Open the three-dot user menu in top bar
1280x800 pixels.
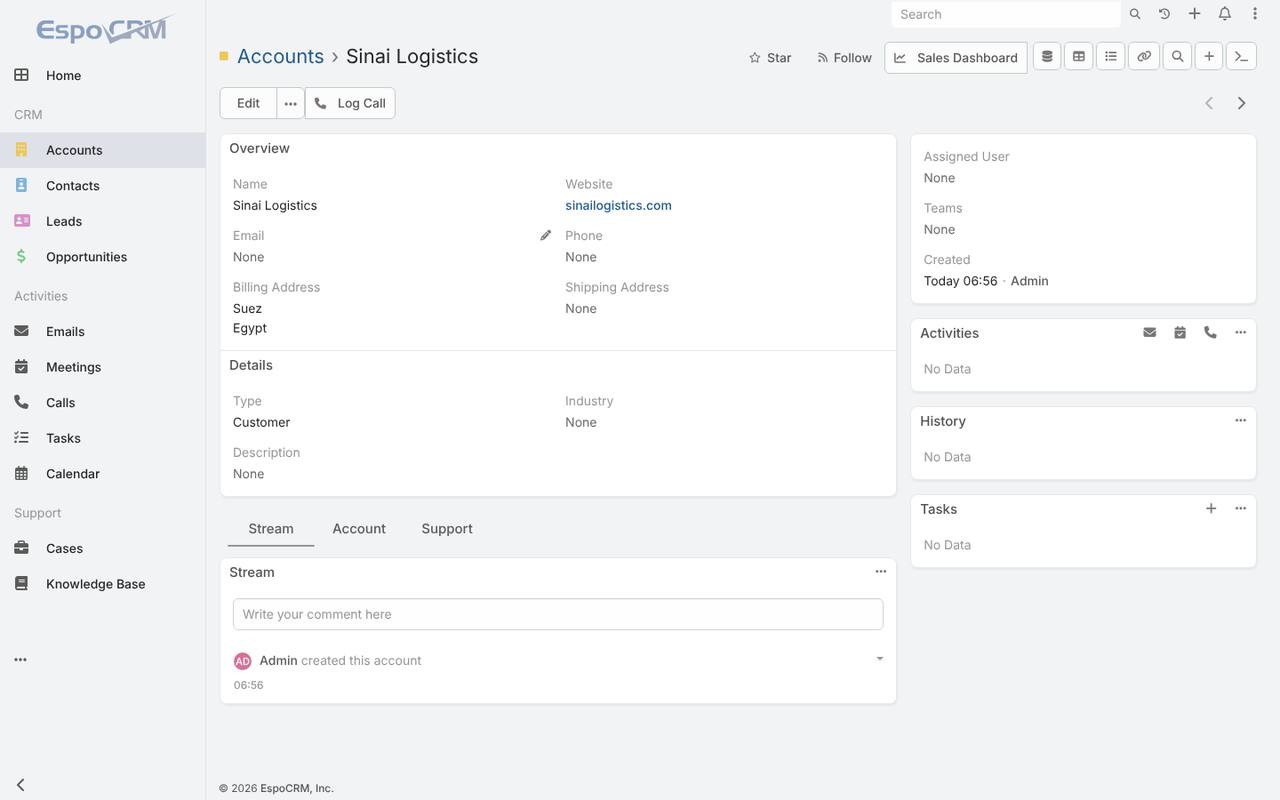tap(1255, 14)
